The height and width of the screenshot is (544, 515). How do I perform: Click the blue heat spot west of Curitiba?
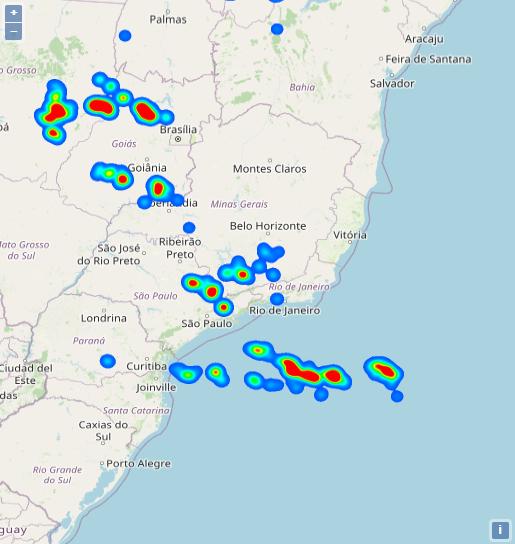(108, 361)
